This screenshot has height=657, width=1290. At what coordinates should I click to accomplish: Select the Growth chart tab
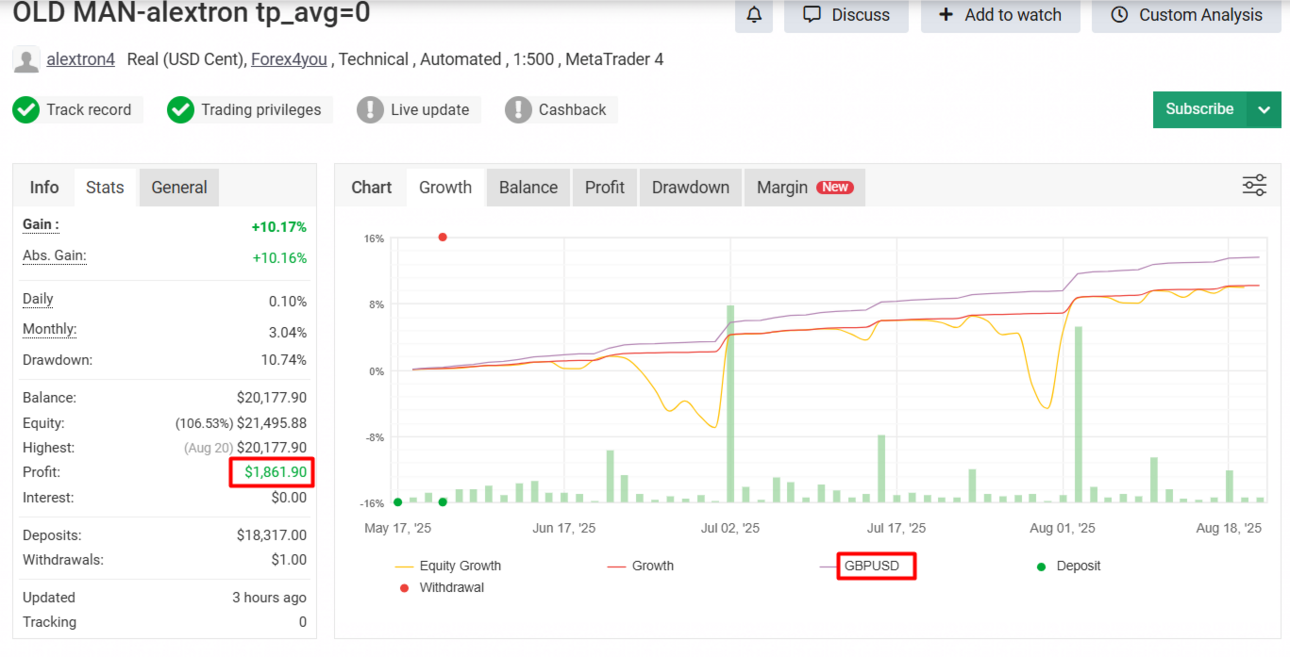tap(445, 187)
